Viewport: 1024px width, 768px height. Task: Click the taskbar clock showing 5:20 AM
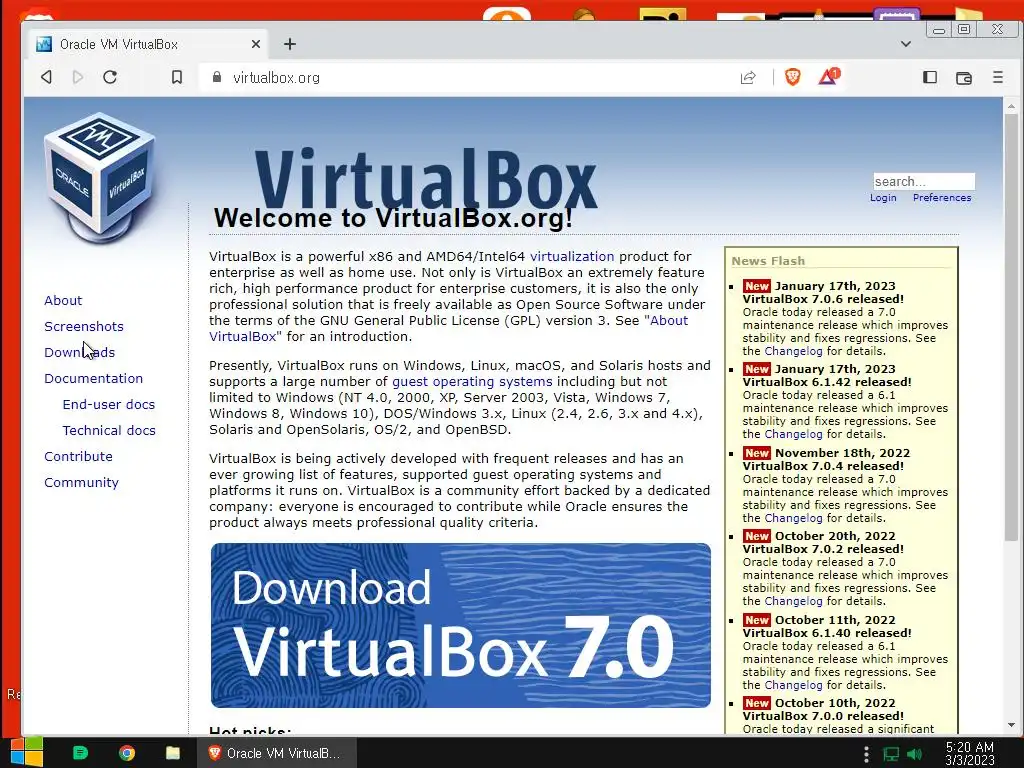(970, 753)
